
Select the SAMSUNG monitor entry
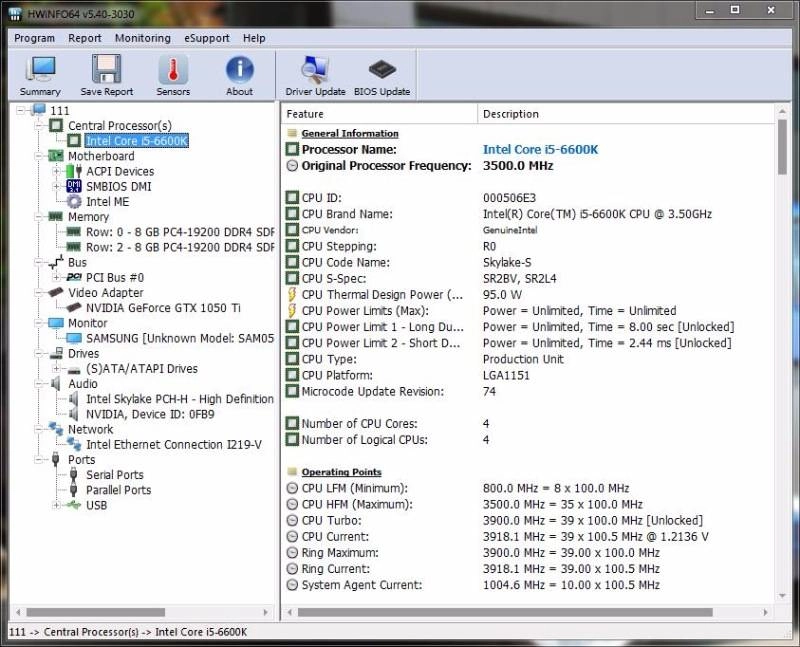[180, 338]
